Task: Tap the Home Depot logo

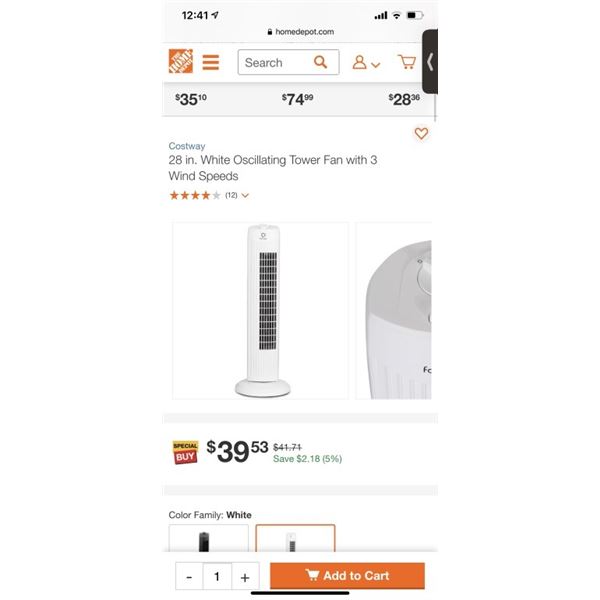Action: (x=181, y=61)
